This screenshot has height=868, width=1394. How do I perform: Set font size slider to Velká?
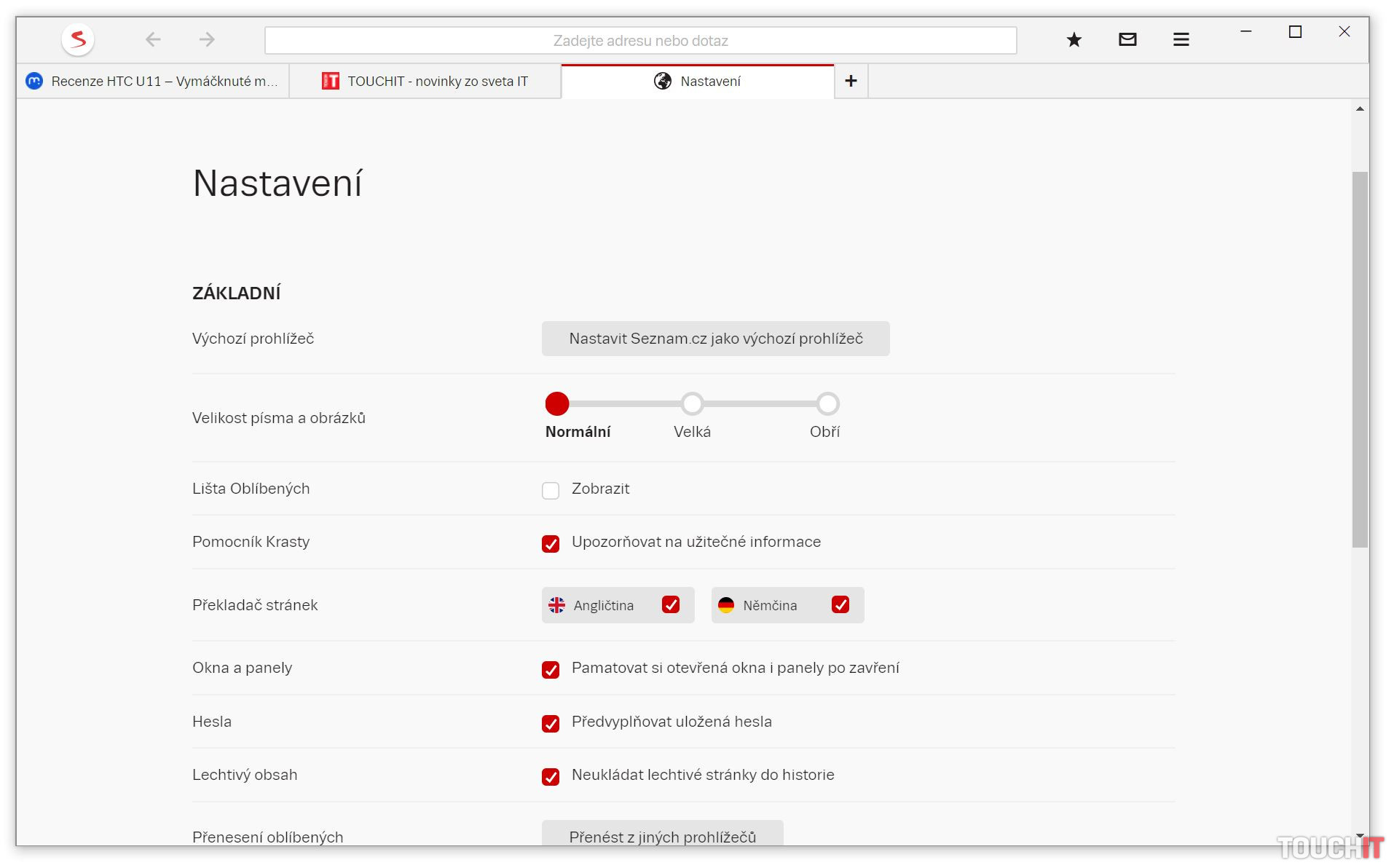click(x=692, y=403)
